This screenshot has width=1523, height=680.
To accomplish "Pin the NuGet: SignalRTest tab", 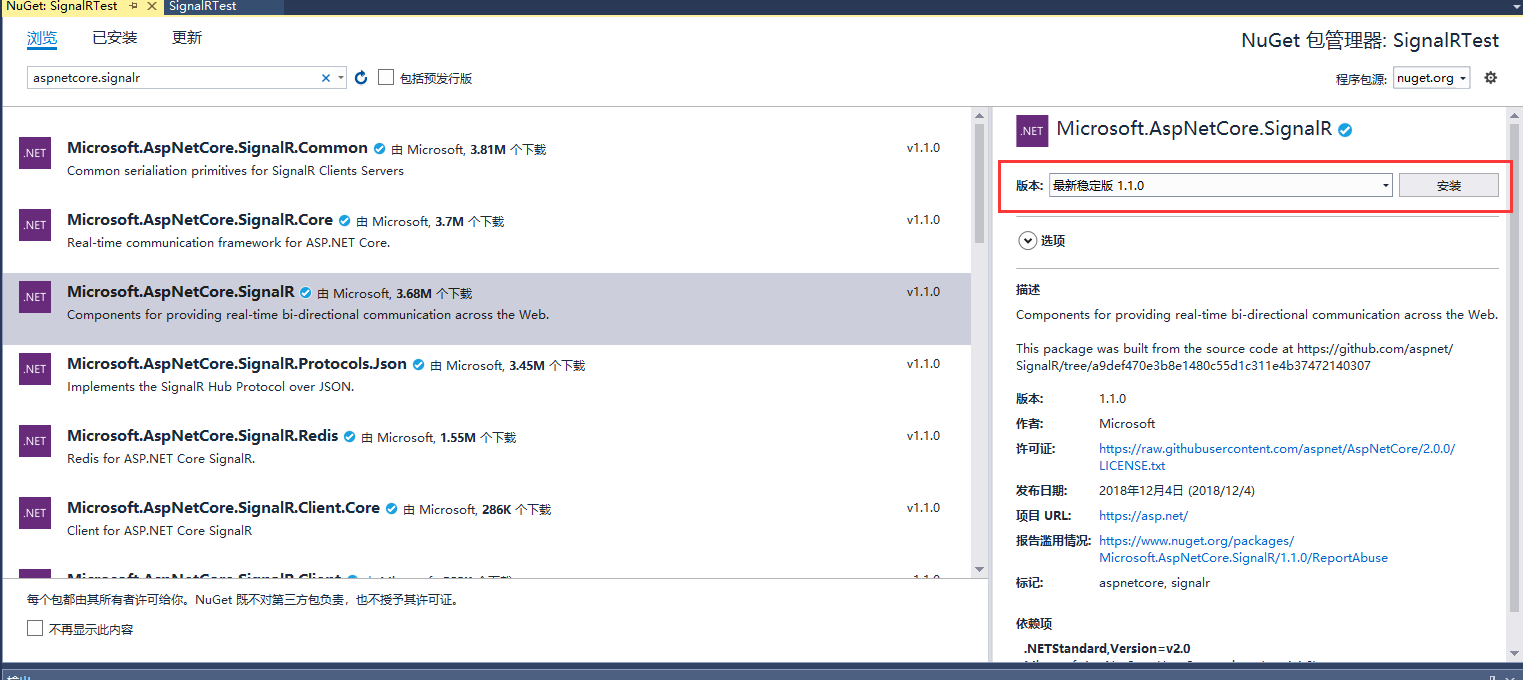I will [134, 7].
